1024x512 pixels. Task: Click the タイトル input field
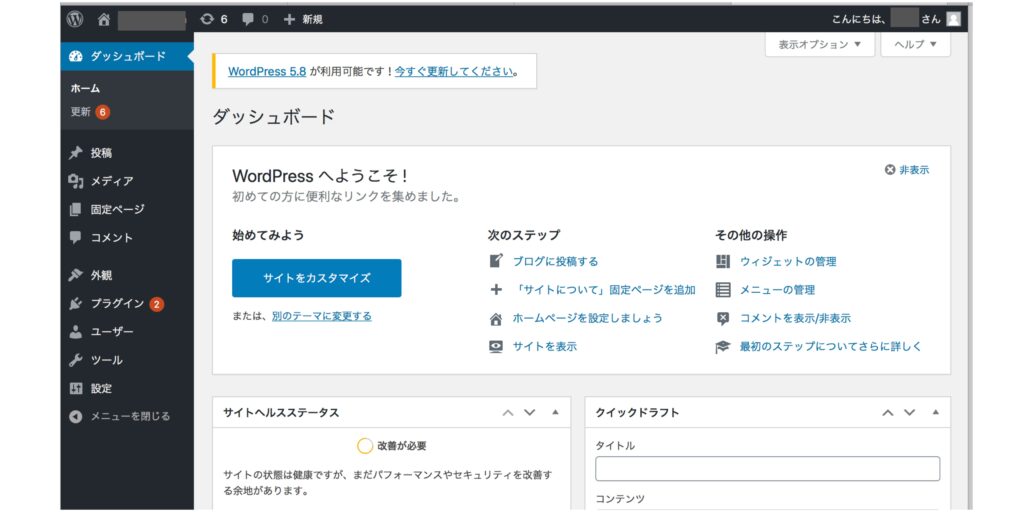click(x=767, y=469)
